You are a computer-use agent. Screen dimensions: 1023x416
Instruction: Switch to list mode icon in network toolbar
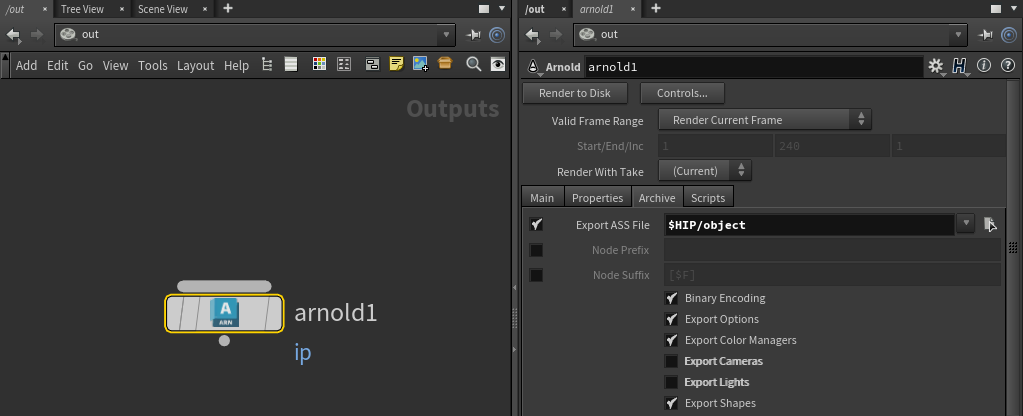291,65
